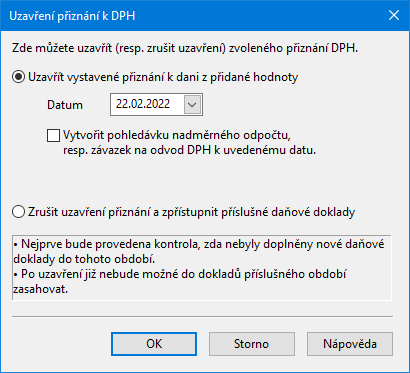Click the month part 02 of the date

[x=133, y=104]
